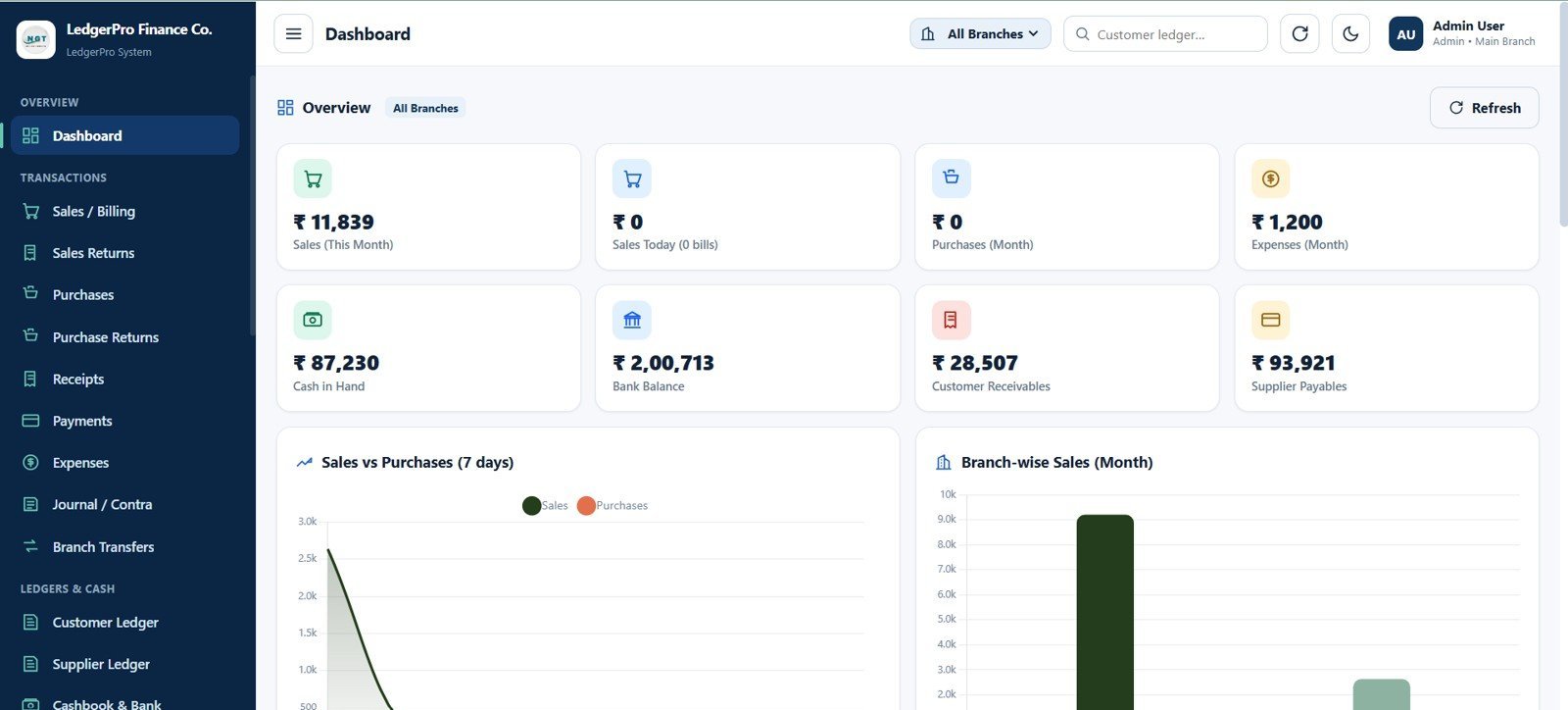Image resolution: width=1568 pixels, height=710 pixels.
Task: Click the Sales vs Purchases trend icon
Action: click(305, 462)
